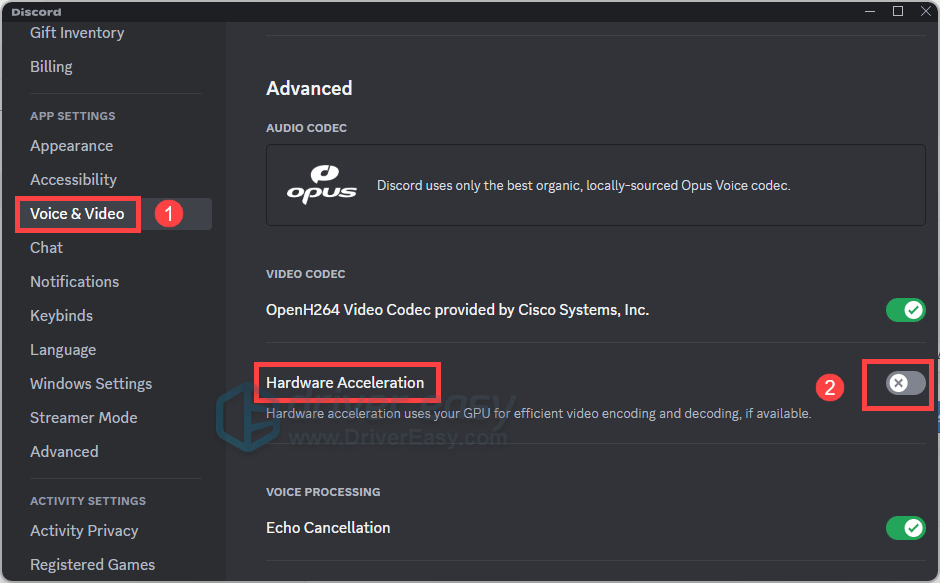Select Keybinds in app settings
This screenshot has height=583, width=940.
click(x=61, y=315)
